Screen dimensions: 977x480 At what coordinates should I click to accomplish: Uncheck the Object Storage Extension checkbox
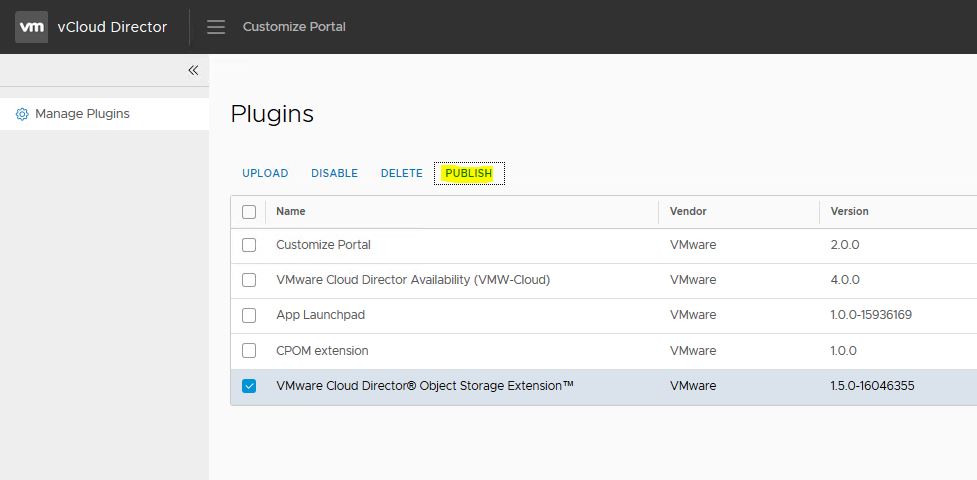(249, 386)
